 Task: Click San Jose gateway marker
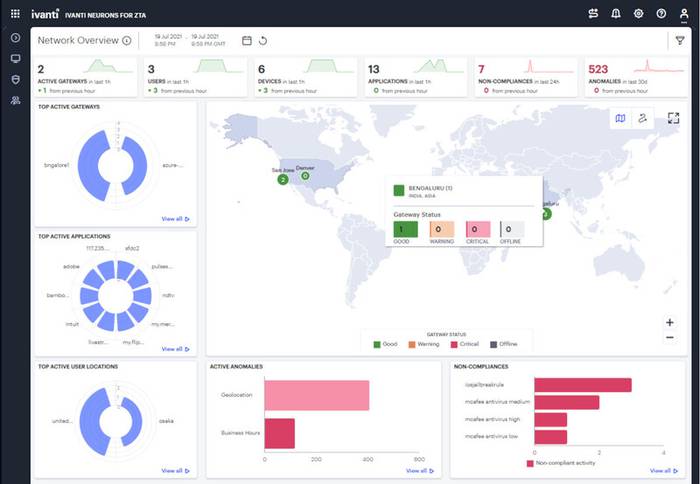tap(283, 179)
